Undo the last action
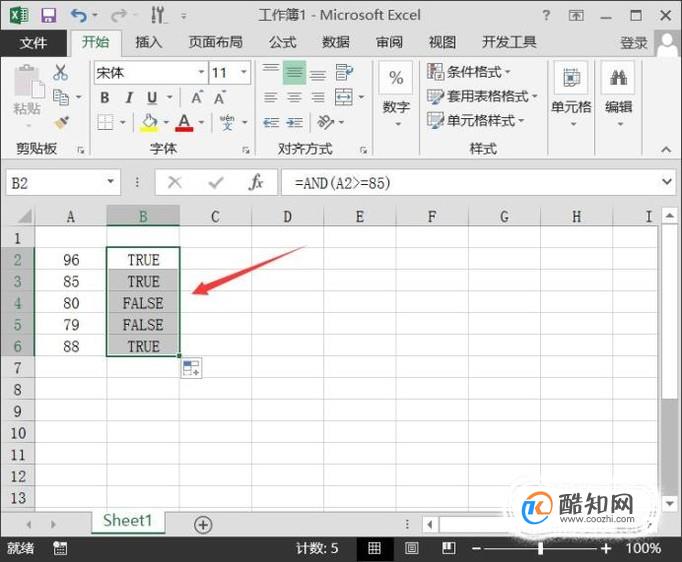Screen dimensions: 682x562 pyautogui.click(x=79, y=16)
